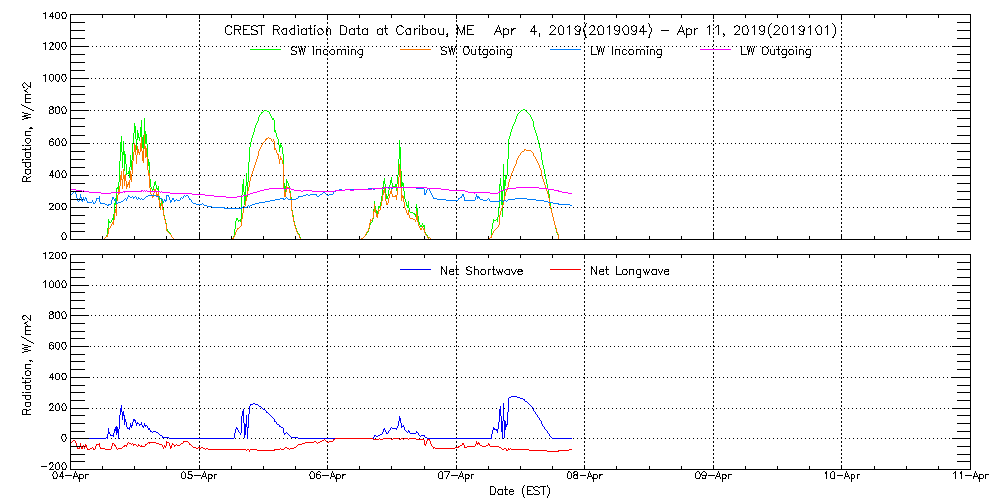Select the LW Outgoing legend label

coord(775,51)
